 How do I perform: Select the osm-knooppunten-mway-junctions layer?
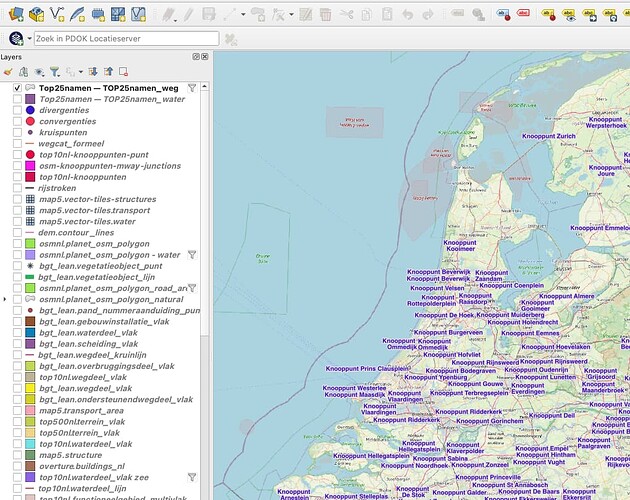click(110, 166)
